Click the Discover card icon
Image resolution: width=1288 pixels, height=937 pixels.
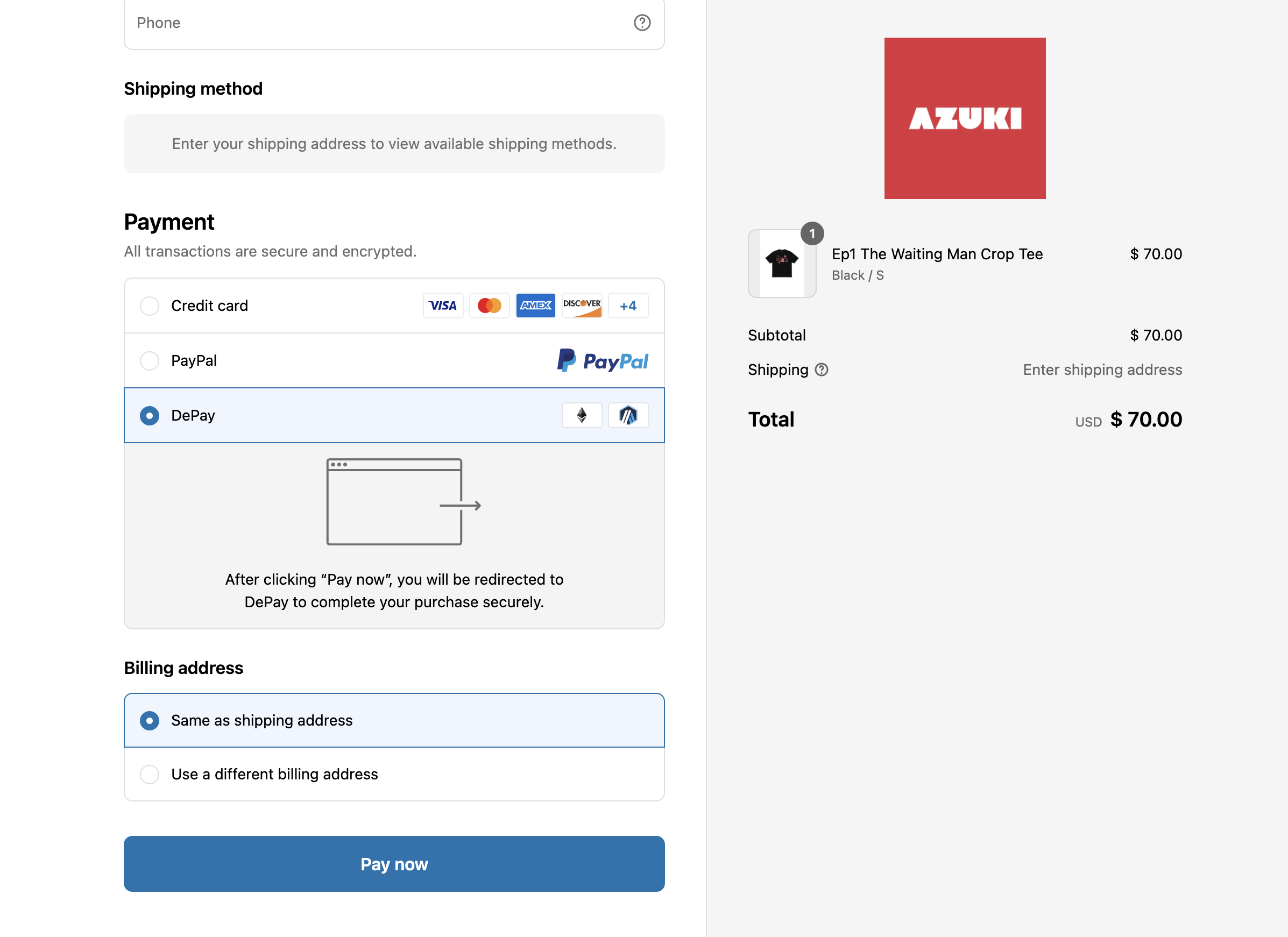coord(582,306)
